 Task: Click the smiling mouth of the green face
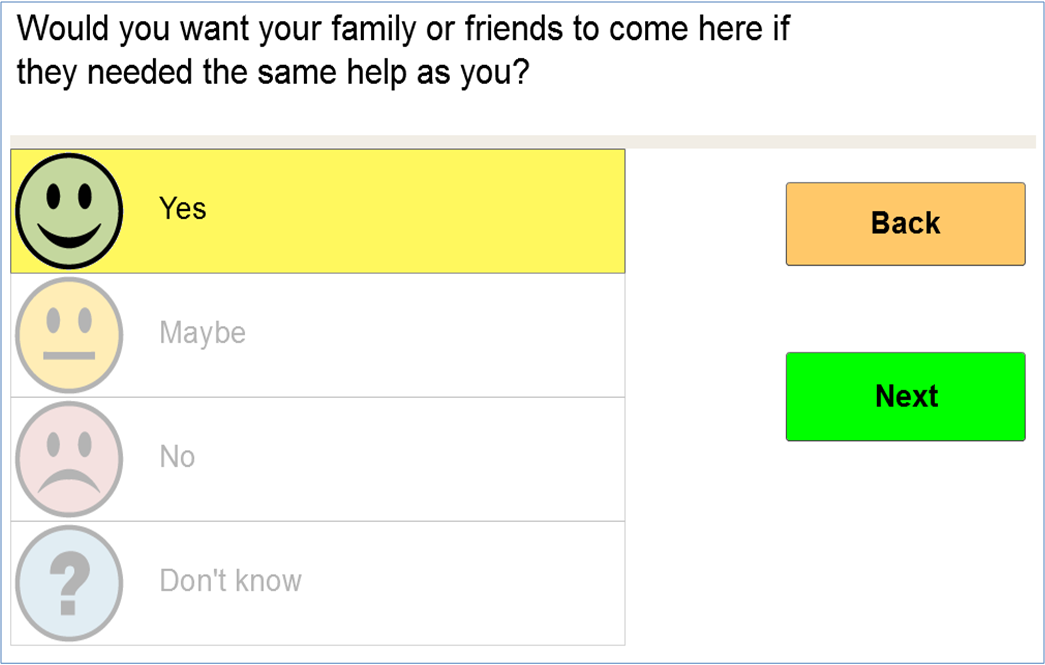(x=69, y=236)
